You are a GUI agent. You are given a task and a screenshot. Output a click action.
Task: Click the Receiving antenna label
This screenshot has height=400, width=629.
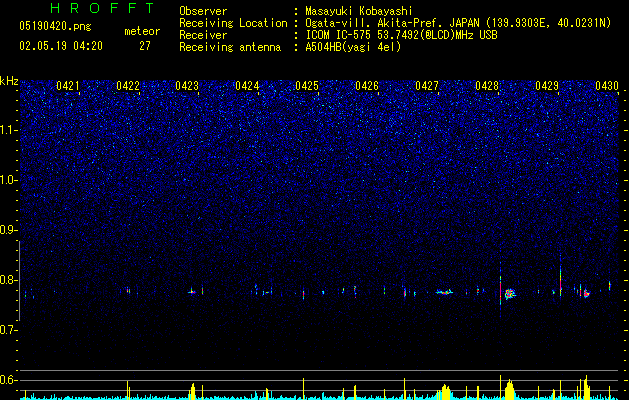click(x=230, y=47)
